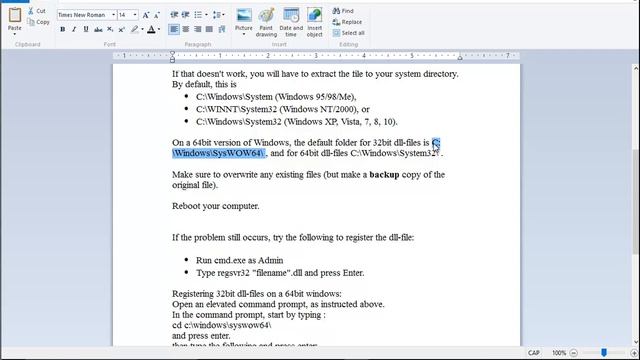Apply the text highlight color
The width and height of the screenshot is (640, 360).
134,29
